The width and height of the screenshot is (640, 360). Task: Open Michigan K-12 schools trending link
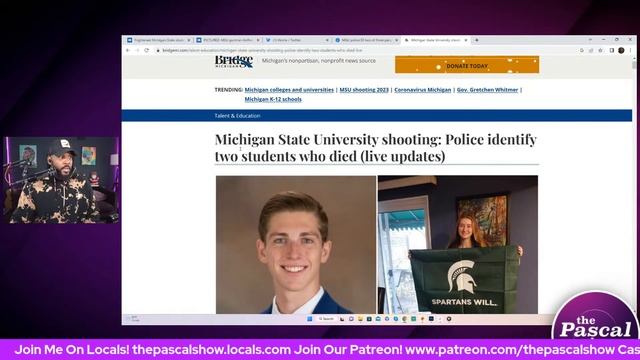[x=273, y=99]
